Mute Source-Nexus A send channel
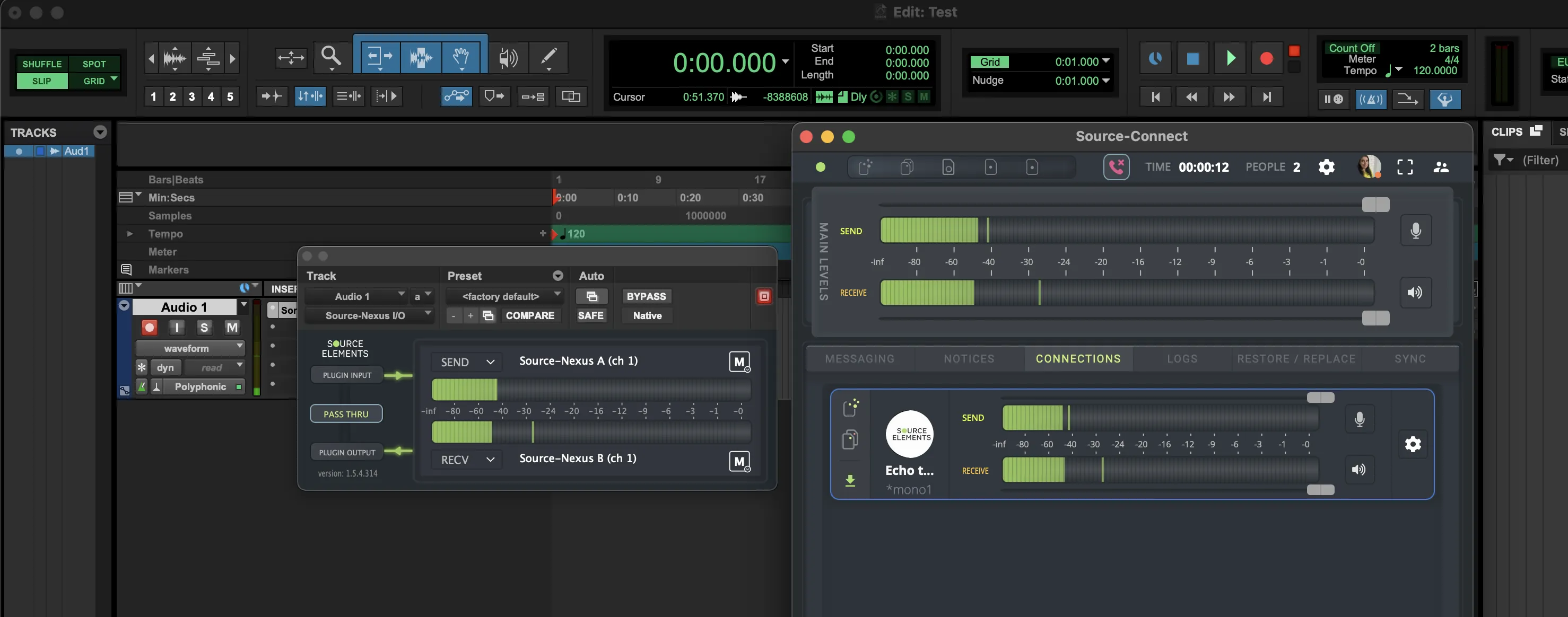This screenshot has height=617, width=1568. [x=739, y=362]
